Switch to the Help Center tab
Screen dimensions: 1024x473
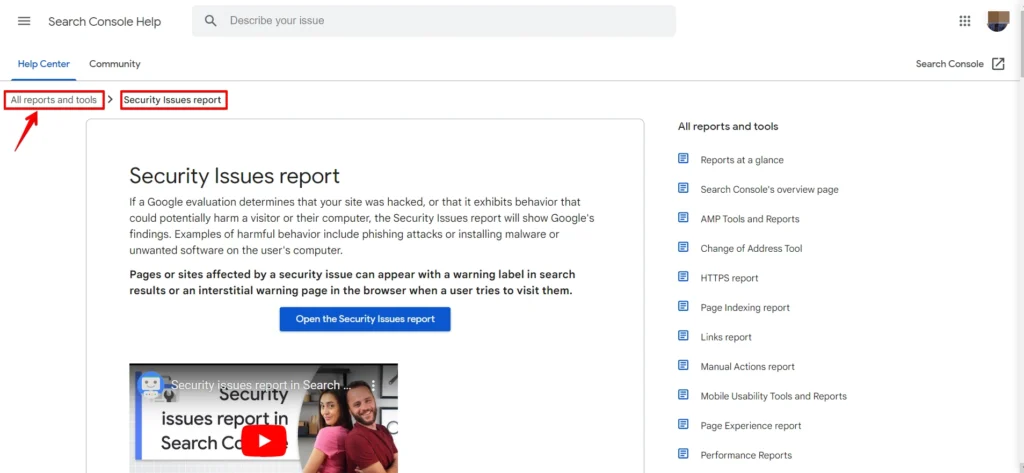[x=44, y=64]
